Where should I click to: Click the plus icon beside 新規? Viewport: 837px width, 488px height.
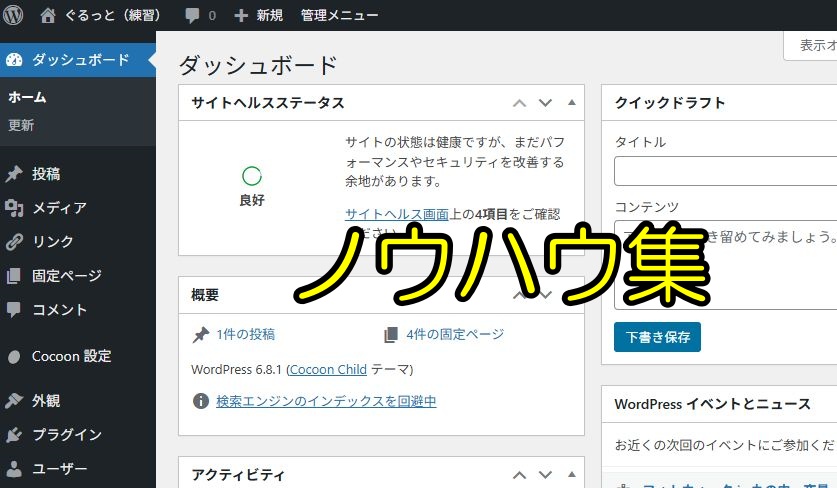click(241, 15)
